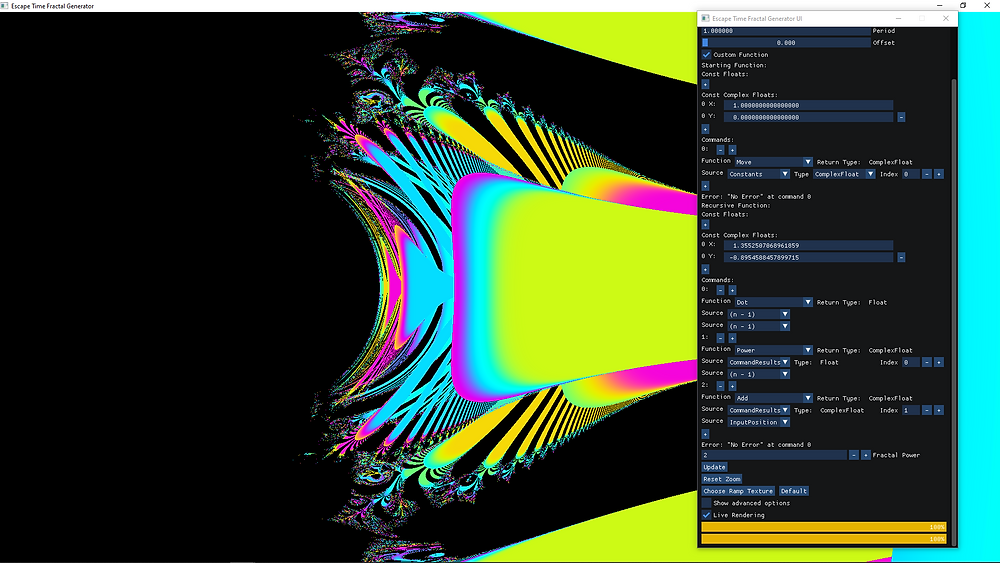Insert a command using plus above Dot function

coord(732,290)
